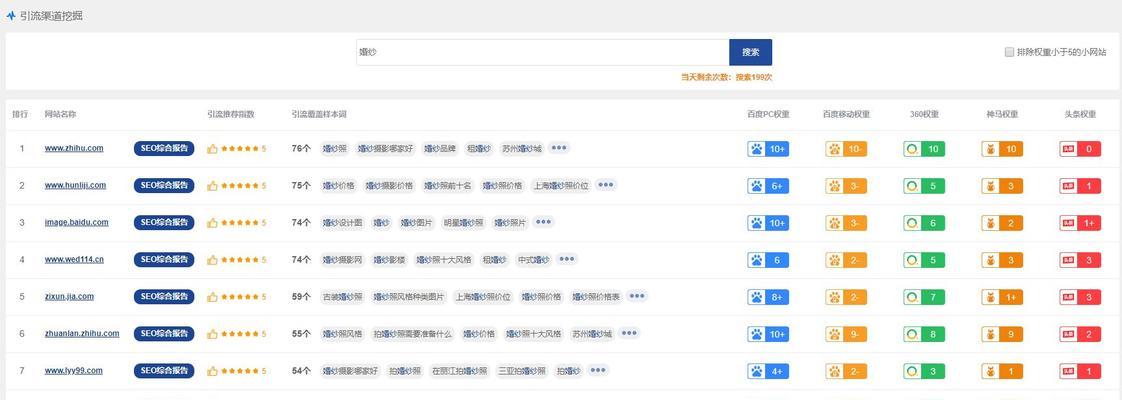Click 百度PC权重 column header

click(x=768, y=114)
